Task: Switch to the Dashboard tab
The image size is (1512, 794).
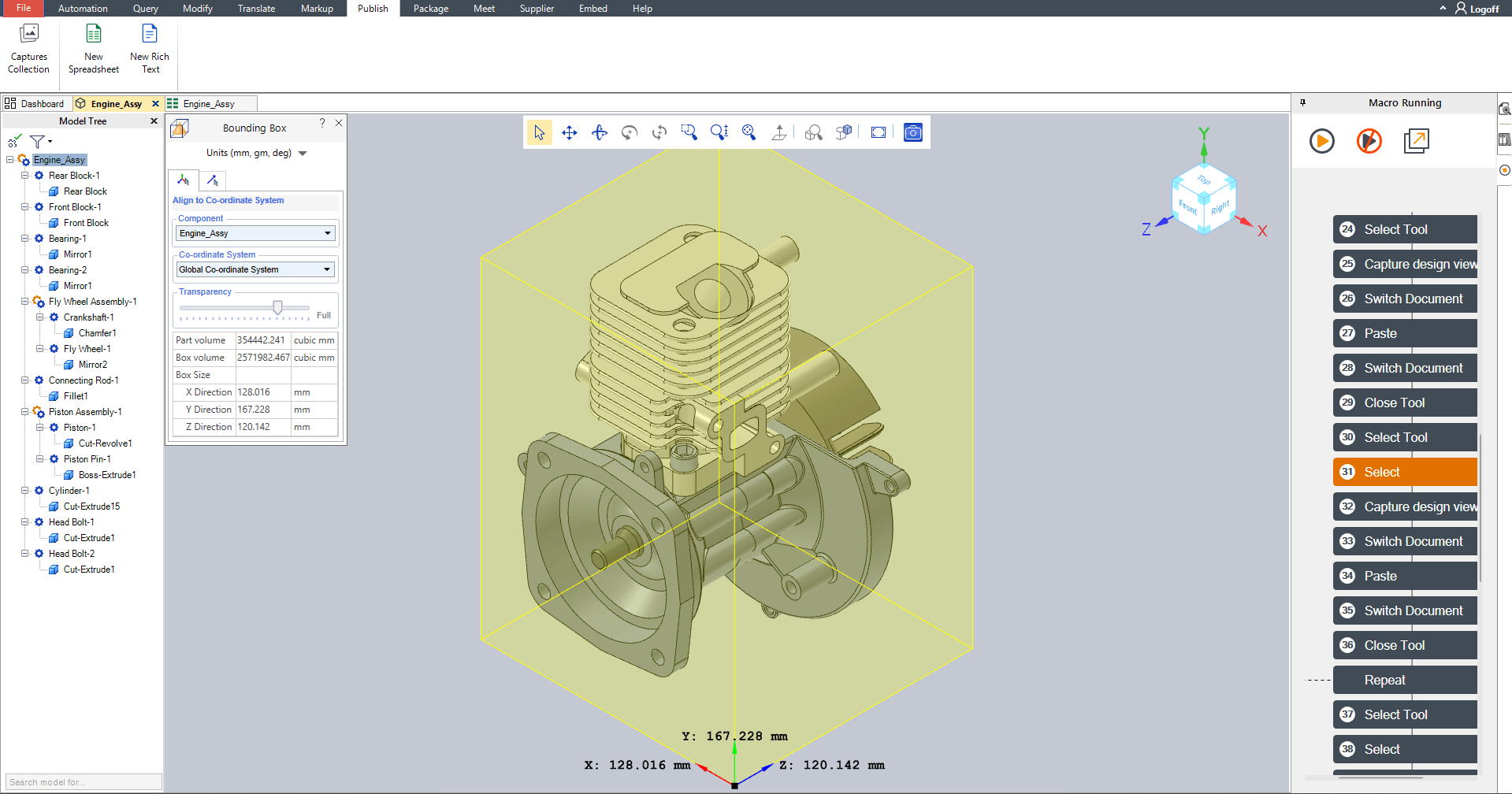Action: coord(35,104)
